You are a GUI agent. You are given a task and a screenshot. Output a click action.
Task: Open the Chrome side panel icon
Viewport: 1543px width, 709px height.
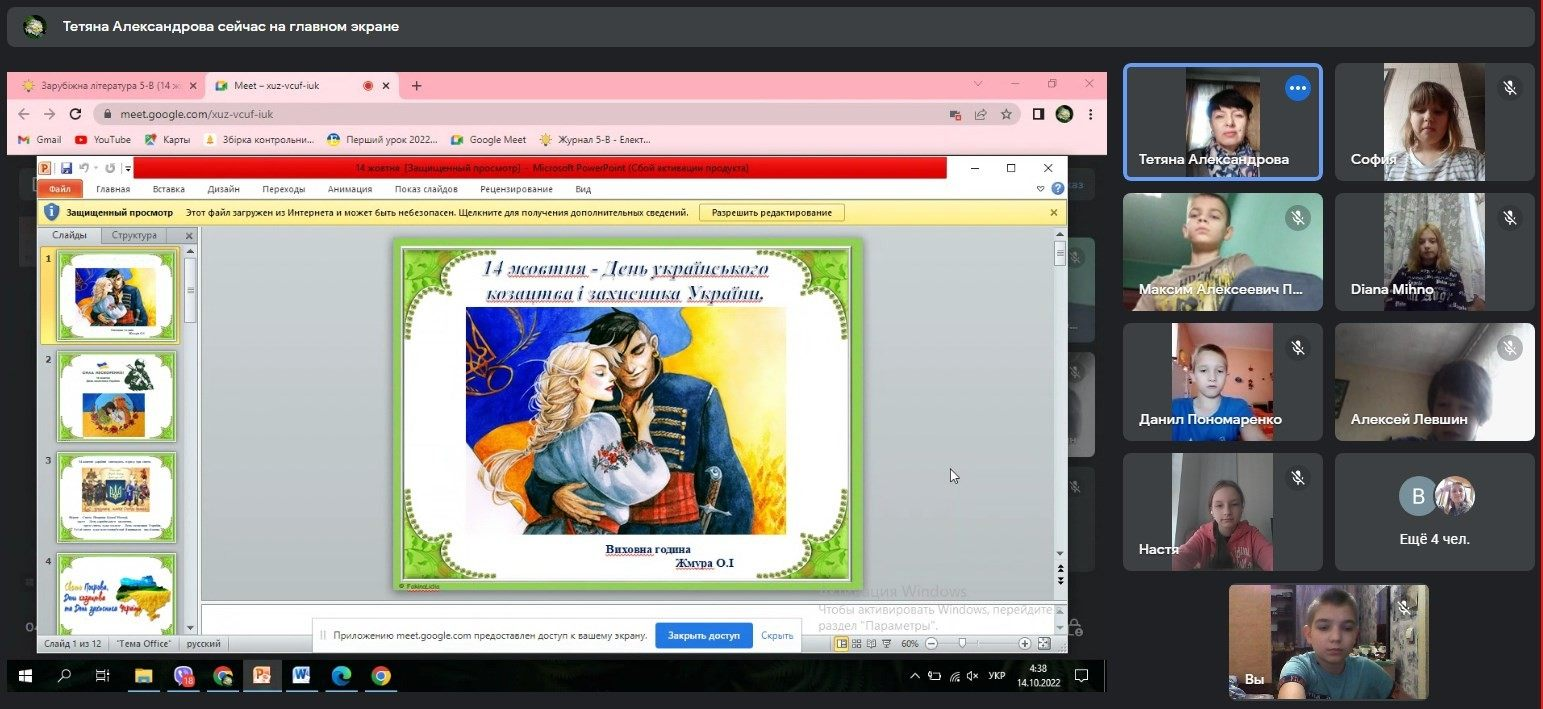pyautogui.click(x=1038, y=114)
